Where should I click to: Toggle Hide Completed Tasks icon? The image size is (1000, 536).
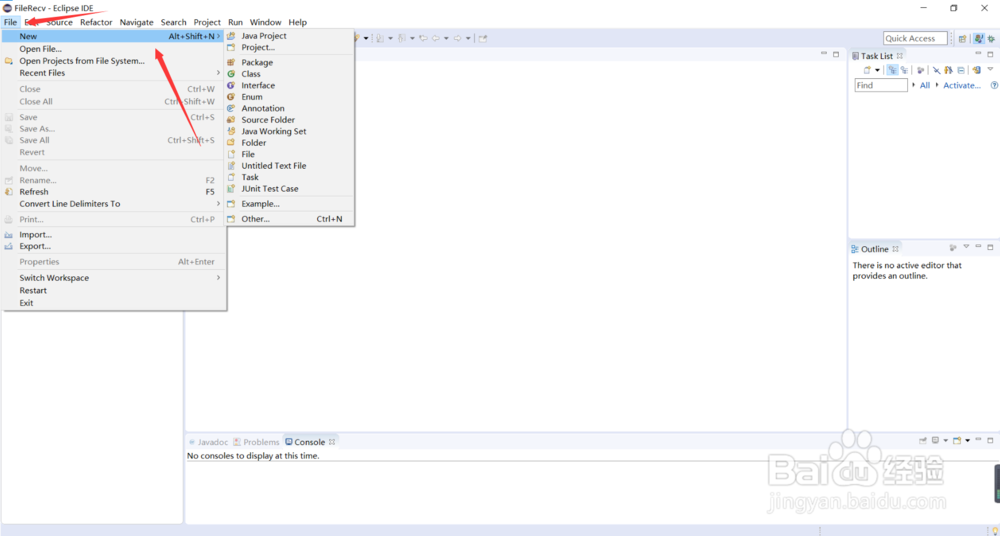pyautogui.click(x=936, y=70)
